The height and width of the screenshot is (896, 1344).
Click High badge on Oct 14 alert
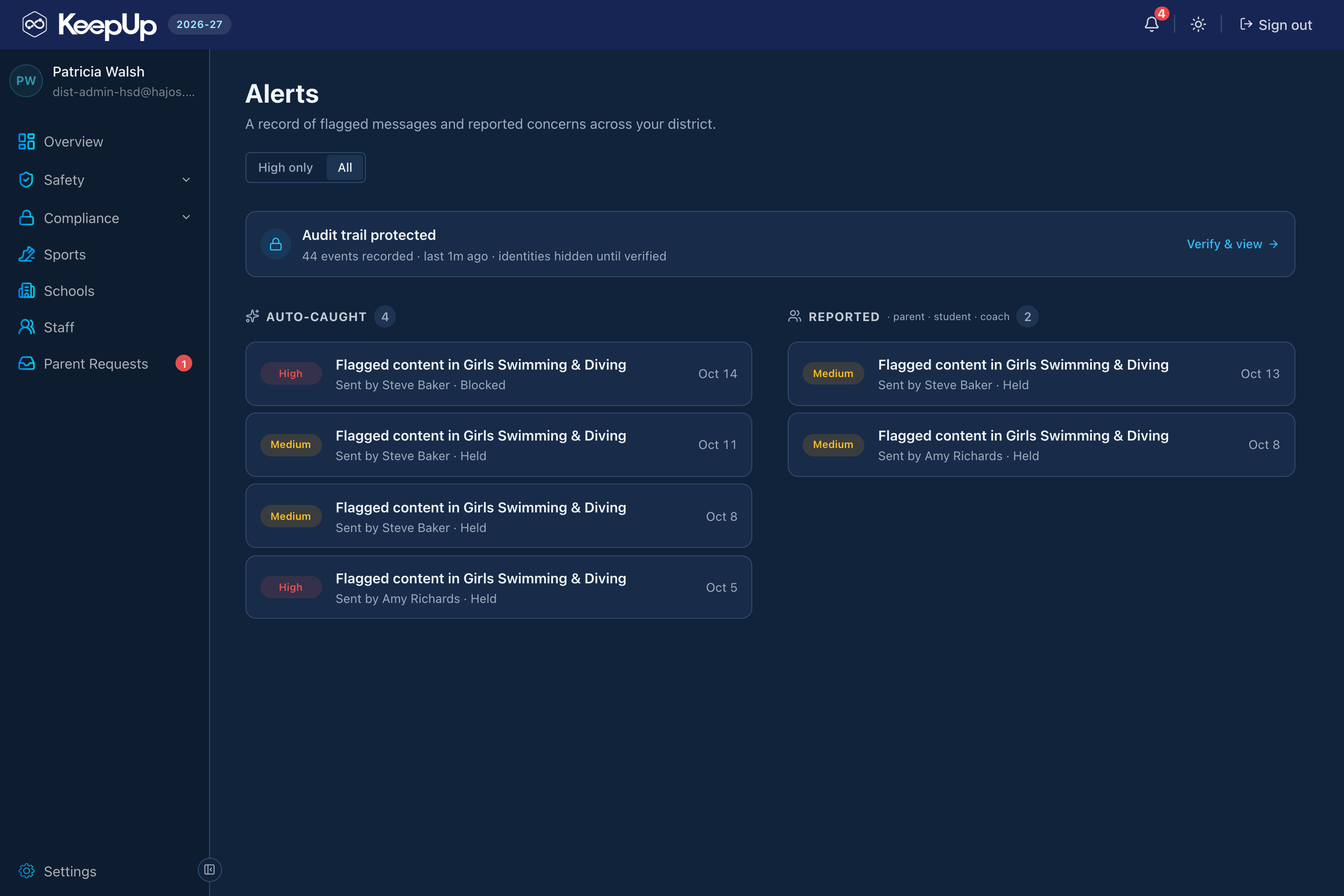click(x=291, y=373)
